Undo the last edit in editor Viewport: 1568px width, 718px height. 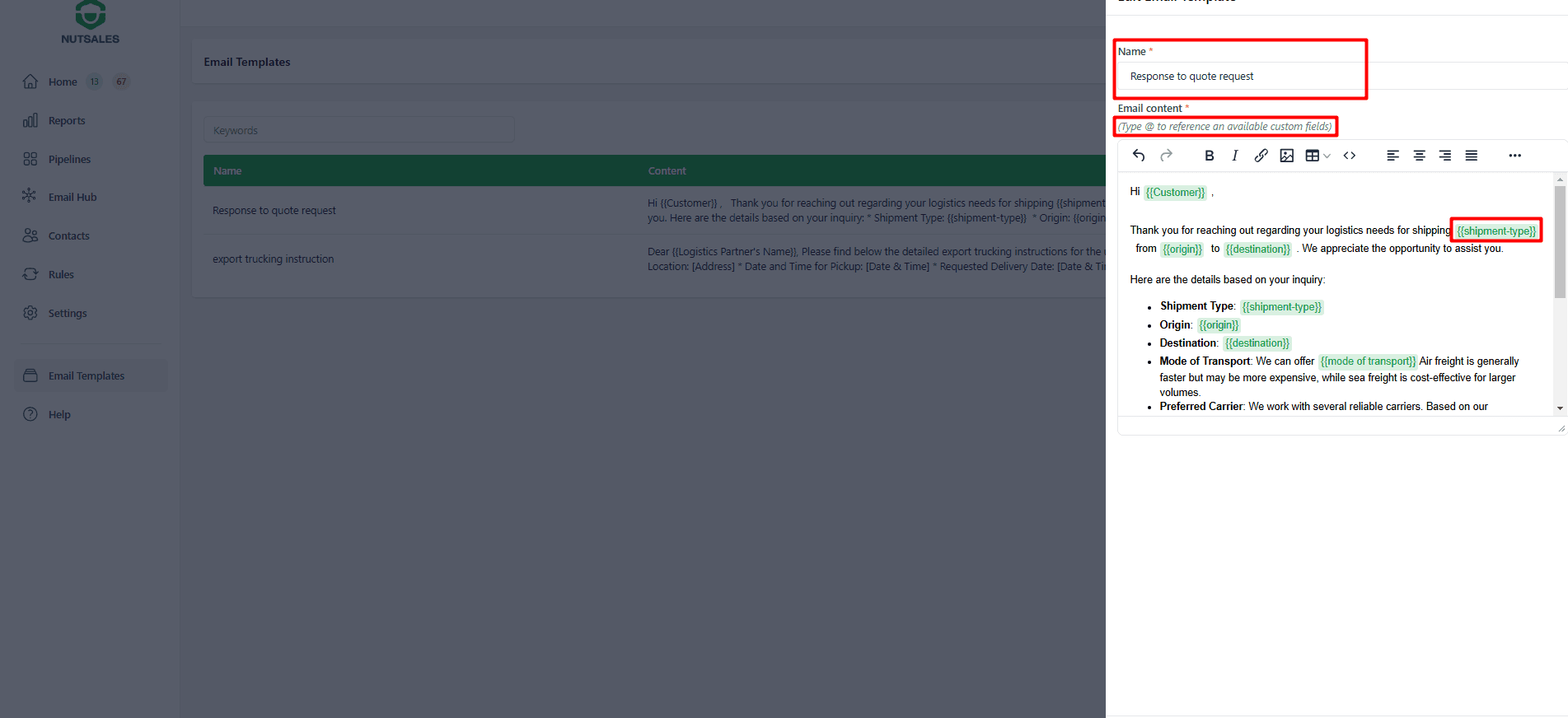[1139, 156]
